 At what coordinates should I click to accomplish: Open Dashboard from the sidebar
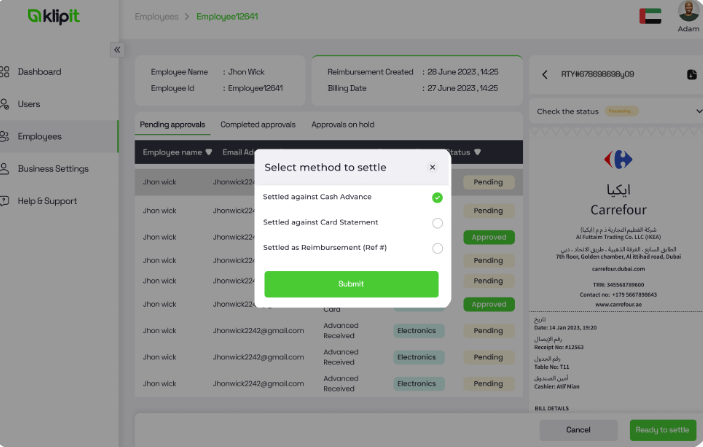39,72
